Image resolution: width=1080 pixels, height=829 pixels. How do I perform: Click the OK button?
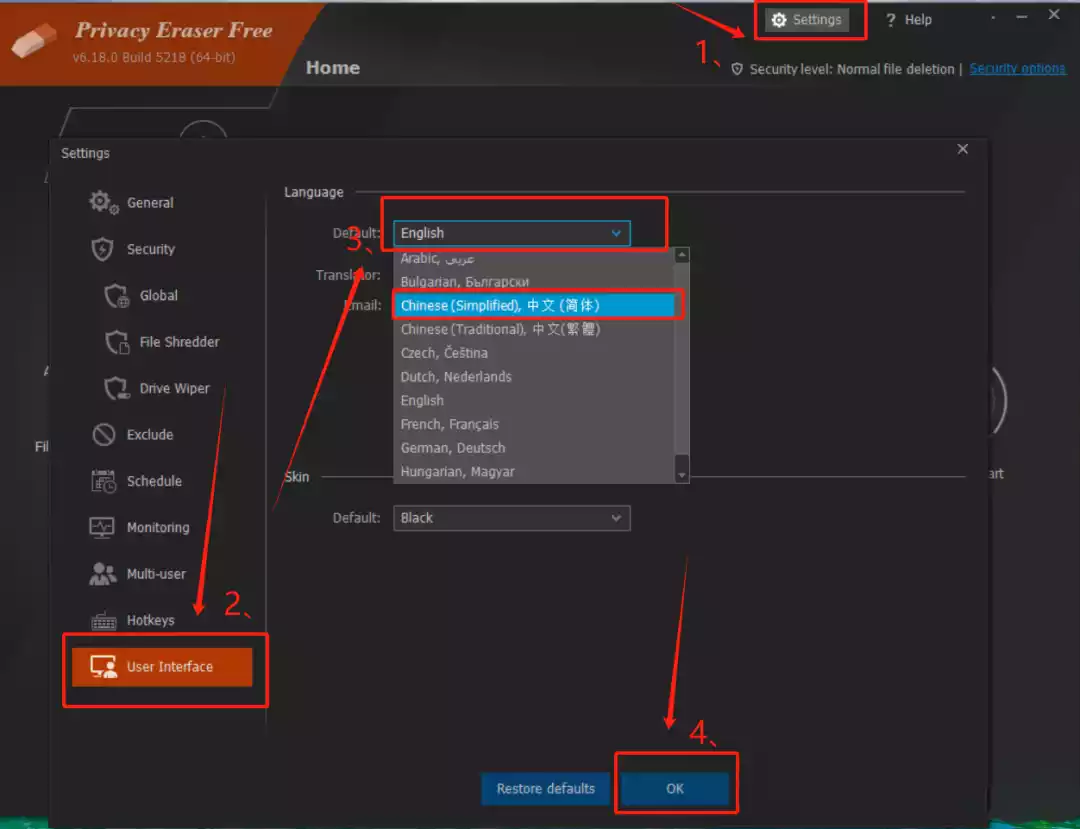coord(674,788)
